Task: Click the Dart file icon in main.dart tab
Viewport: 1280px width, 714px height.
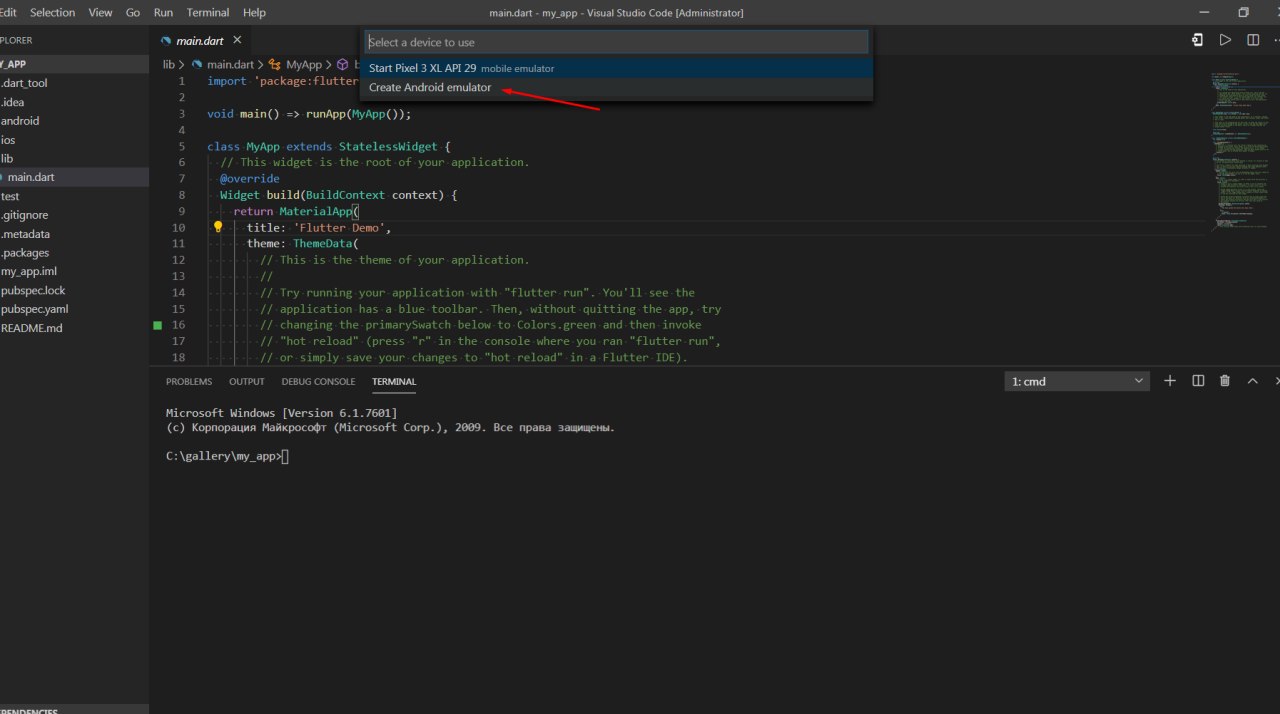Action: 167,41
